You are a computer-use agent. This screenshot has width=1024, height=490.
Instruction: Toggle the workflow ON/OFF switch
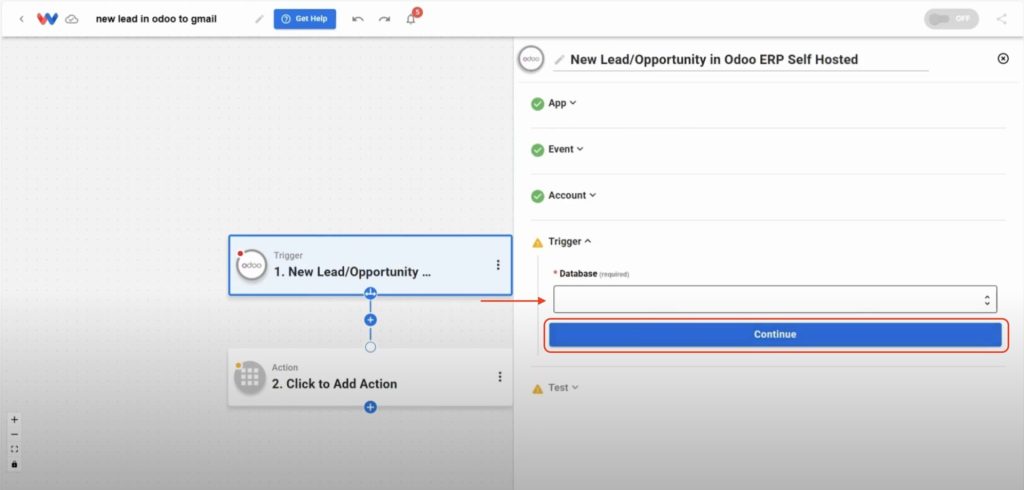(x=951, y=19)
